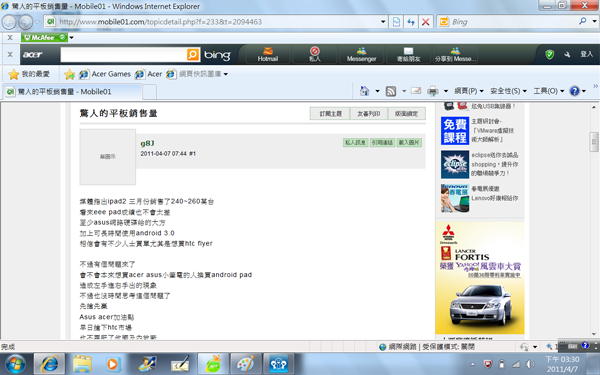Click the quote link button on post #1
This screenshot has width=600, height=375.
coord(382,142)
